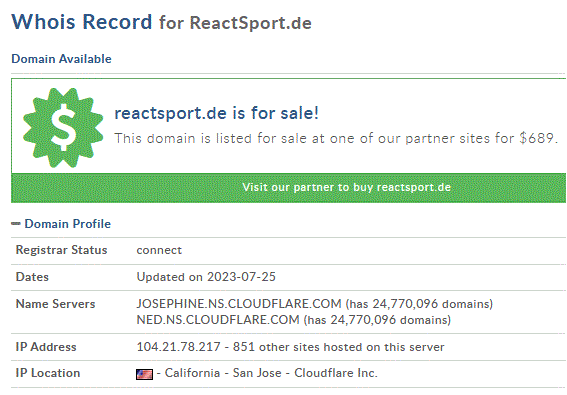567x395 pixels.
Task: Click the 'IP Location' row label
Action: [x=48, y=373]
